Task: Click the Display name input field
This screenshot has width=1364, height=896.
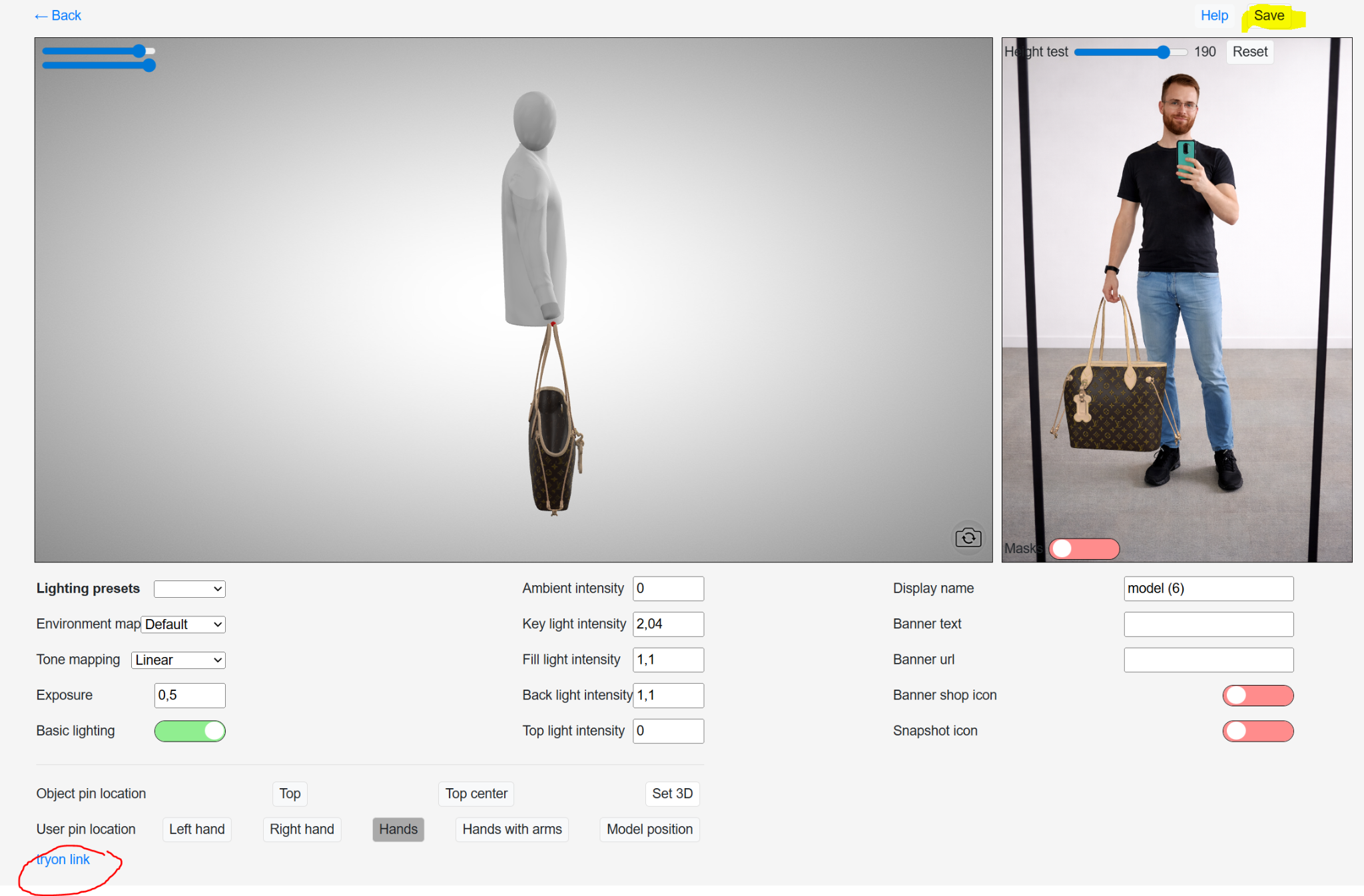Action: pos(1208,588)
